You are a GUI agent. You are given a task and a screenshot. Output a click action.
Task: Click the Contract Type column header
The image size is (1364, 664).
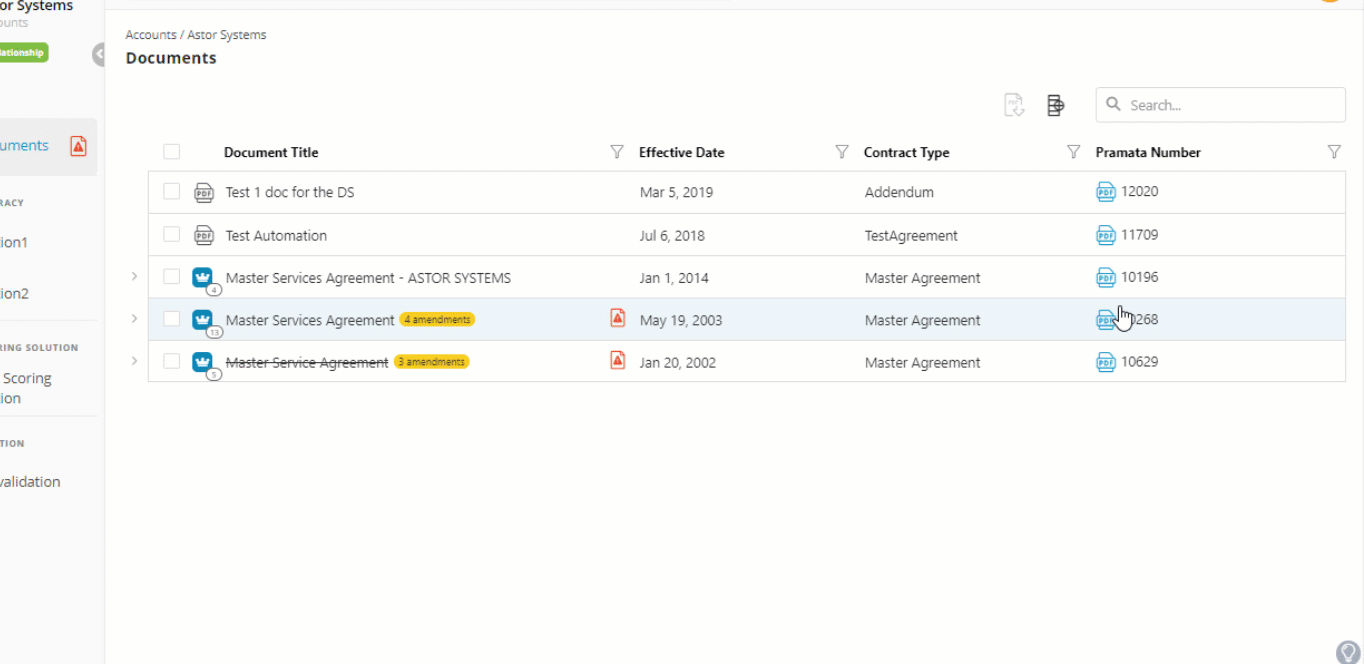(907, 153)
